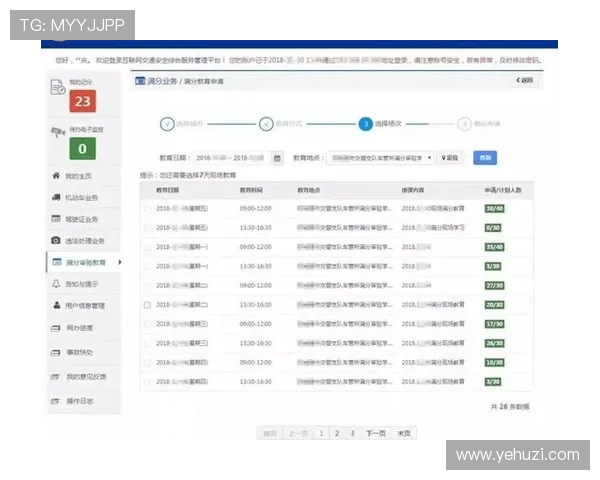Click the hint text 您还需要选择7天现场教育
600x480 pixels.
click(198, 175)
